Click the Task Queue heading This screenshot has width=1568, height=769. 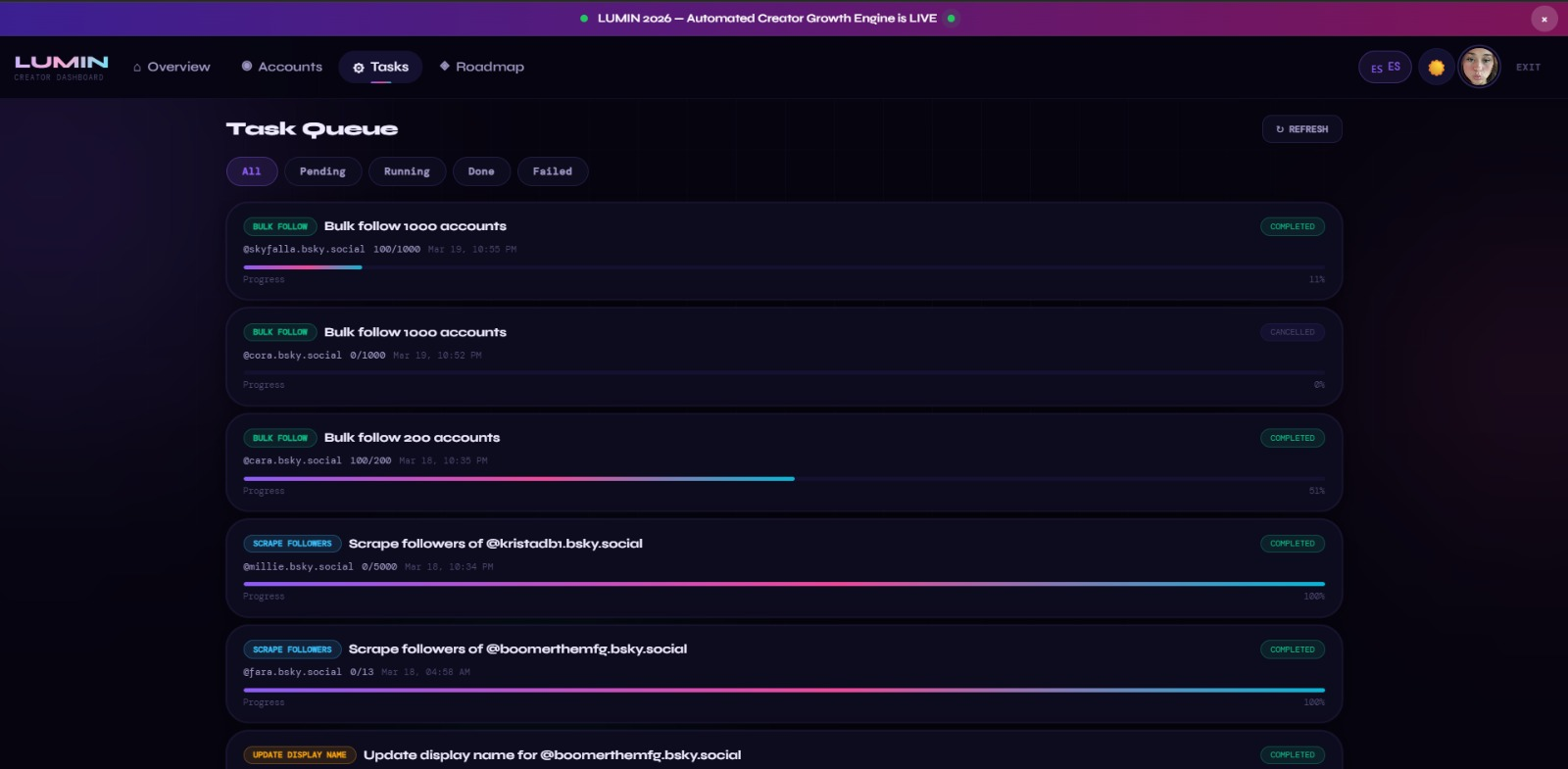312,129
